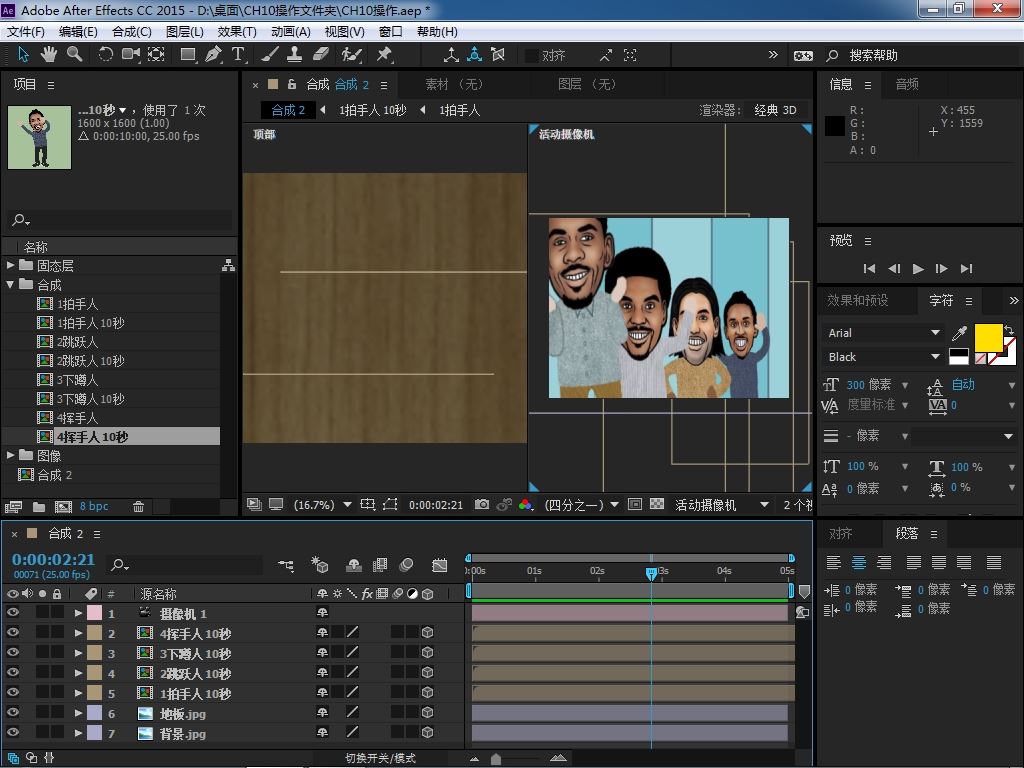The width and height of the screenshot is (1024, 768).
Task: Click the 切换开关/模式 button
Action: point(380,758)
